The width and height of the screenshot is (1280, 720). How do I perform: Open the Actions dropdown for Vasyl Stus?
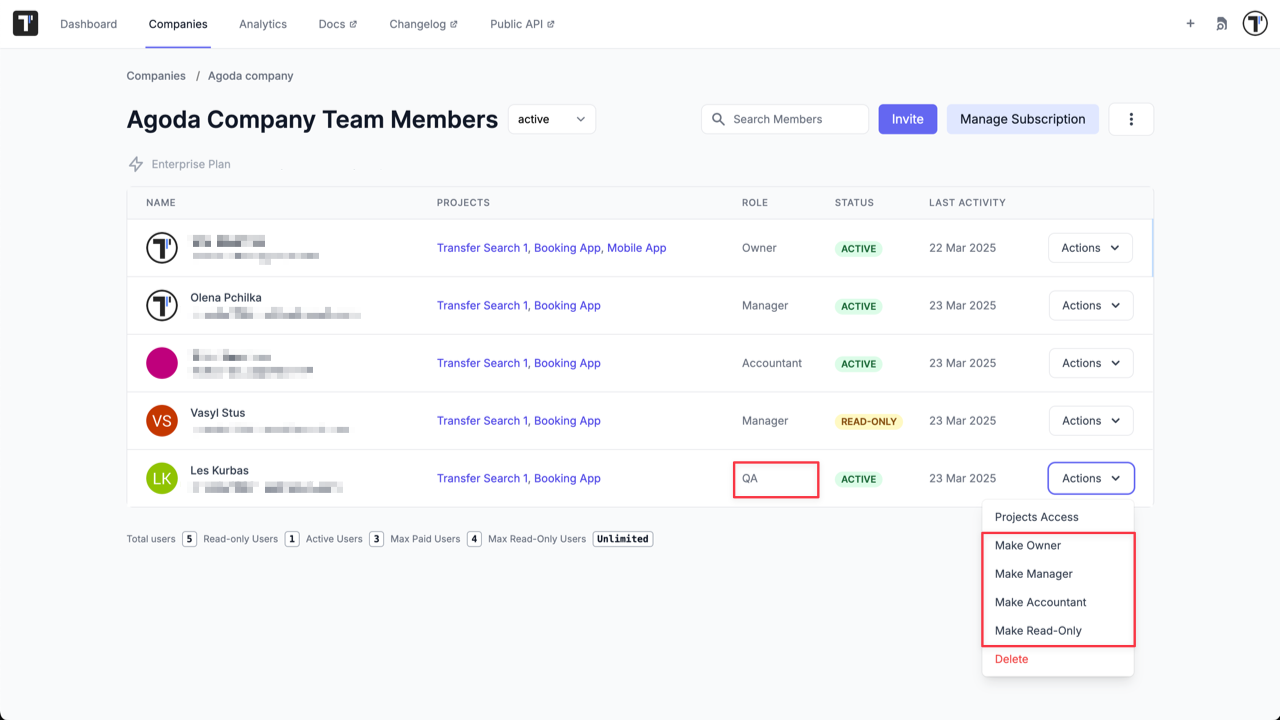click(1090, 420)
